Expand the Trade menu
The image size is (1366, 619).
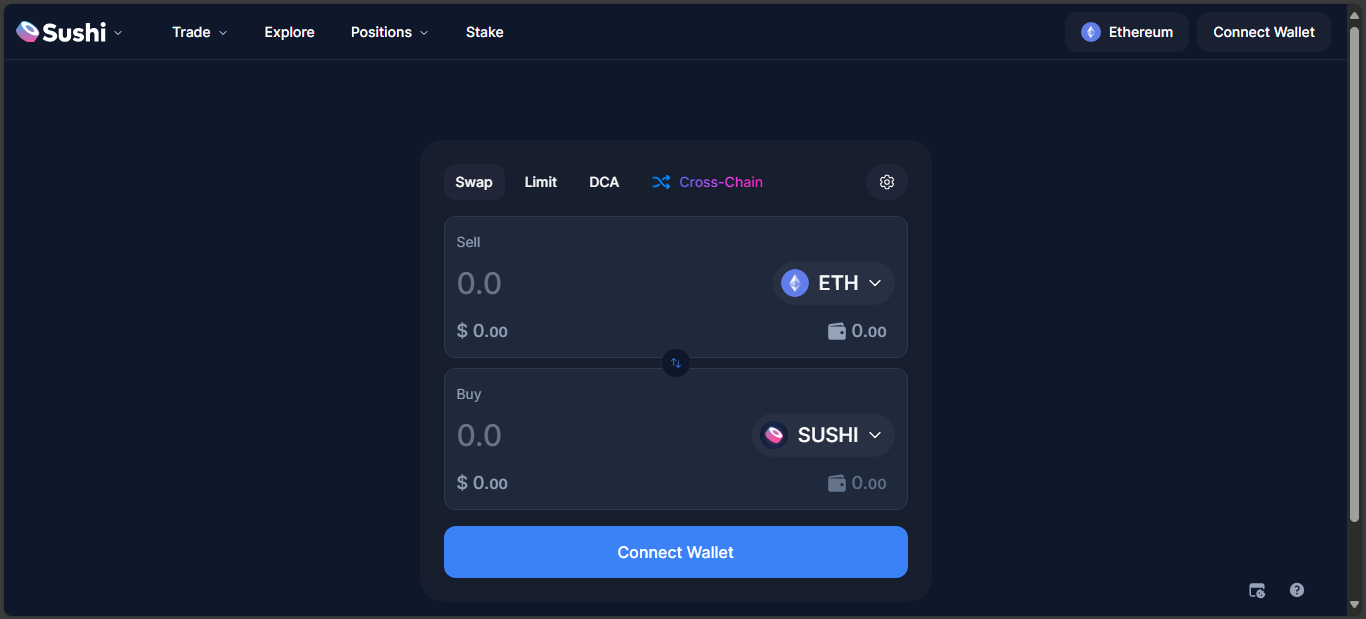coord(199,32)
